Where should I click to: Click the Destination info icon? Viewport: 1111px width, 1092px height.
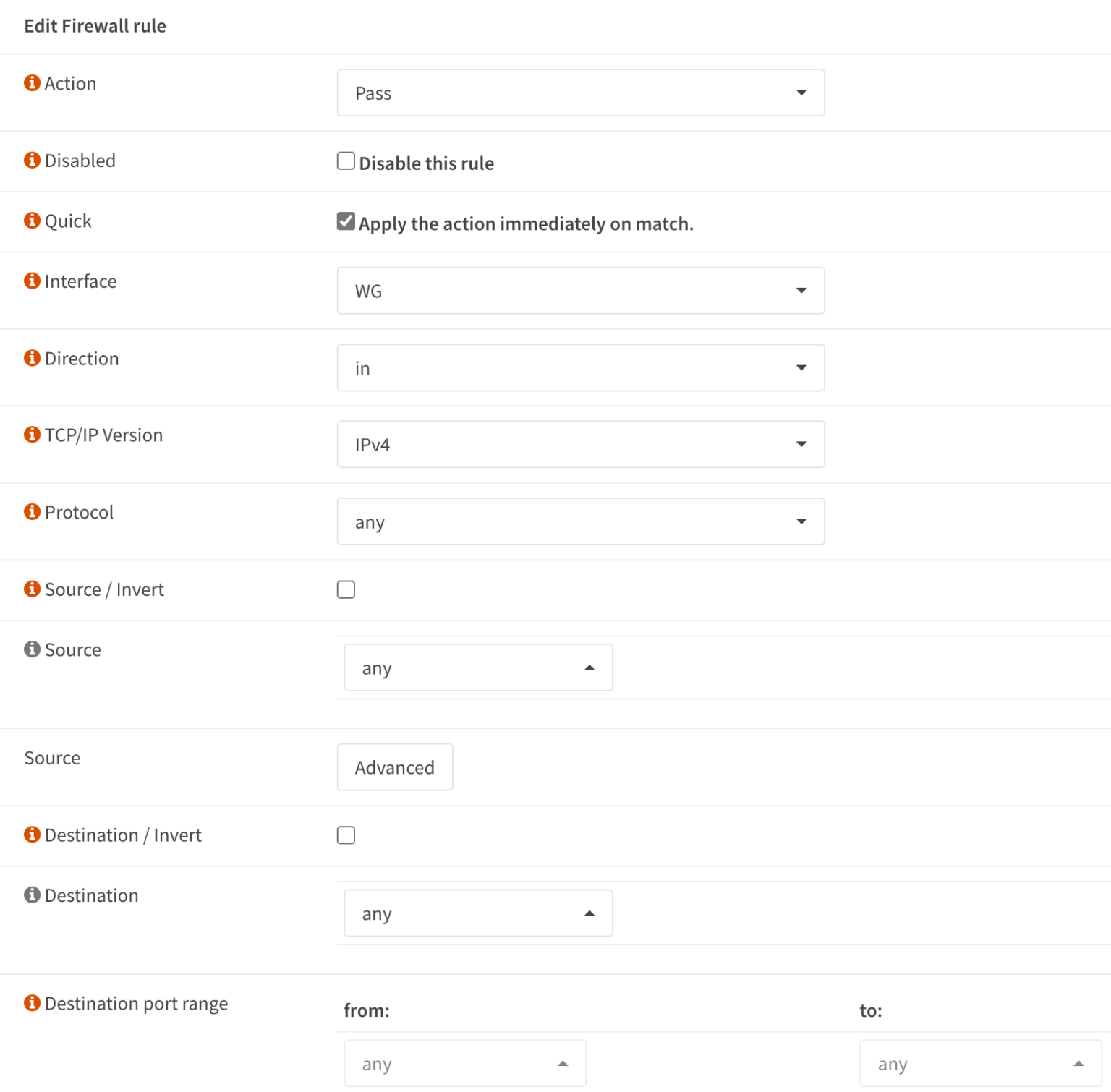click(x=32, y=895)
